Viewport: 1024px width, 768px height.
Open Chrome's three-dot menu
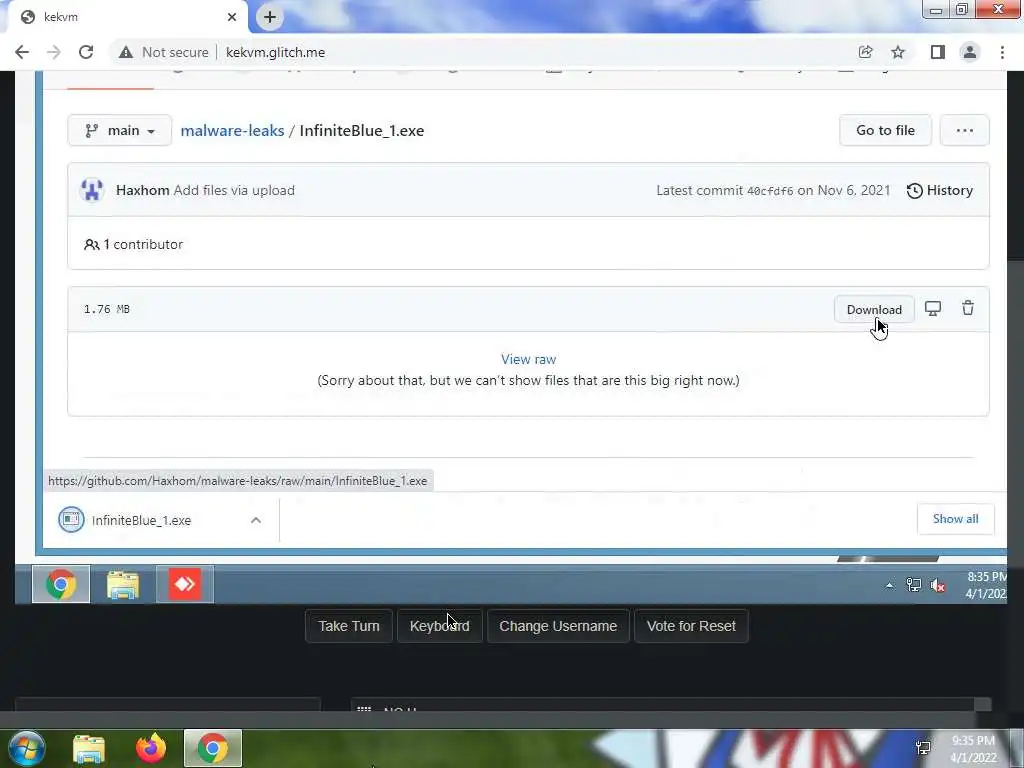[x=1002, y=52]
